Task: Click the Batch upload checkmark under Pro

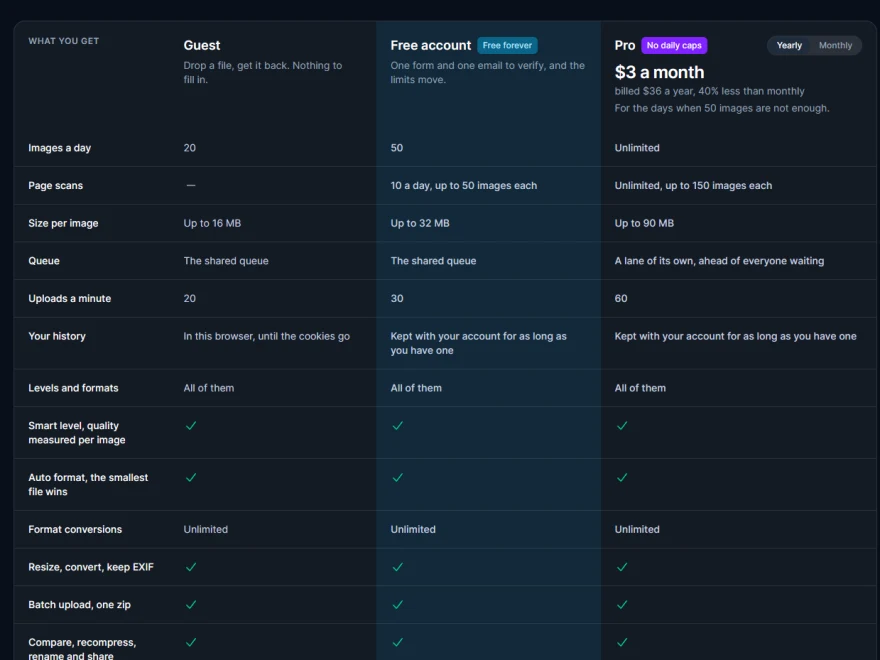Action: point(622,605)
